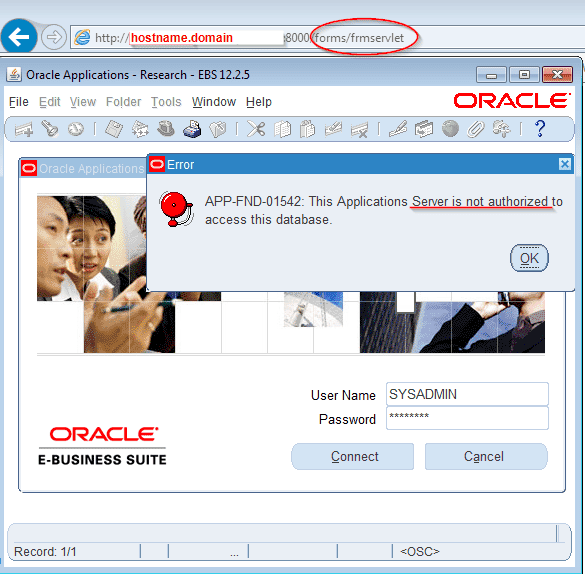Click the ORACLE logo in menu bar
This screenshot has height=574, width=585.
[x=512, y=101]
